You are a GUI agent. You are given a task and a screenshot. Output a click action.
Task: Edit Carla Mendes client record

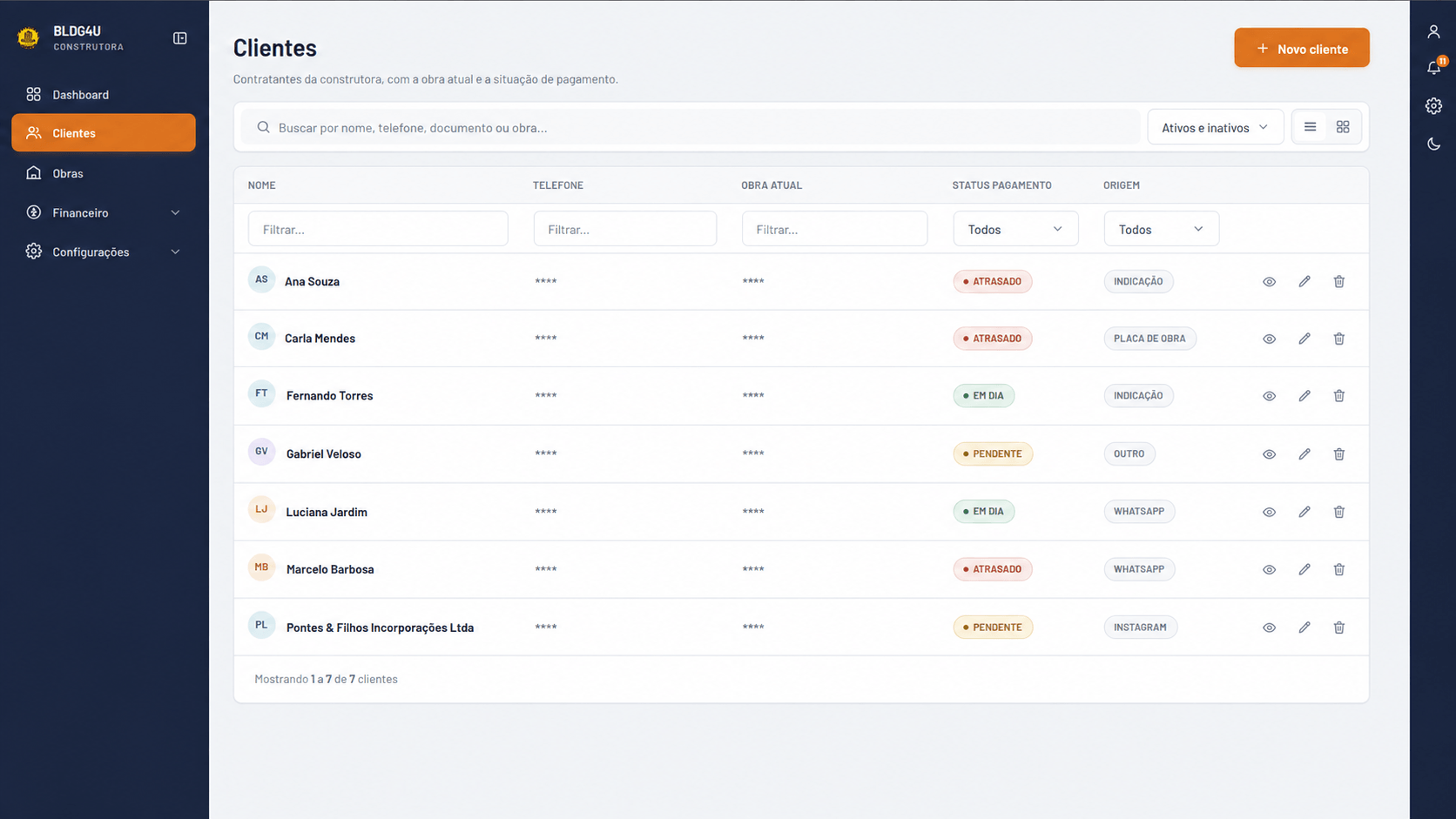pyautogui.click(x=1304, y=339)
